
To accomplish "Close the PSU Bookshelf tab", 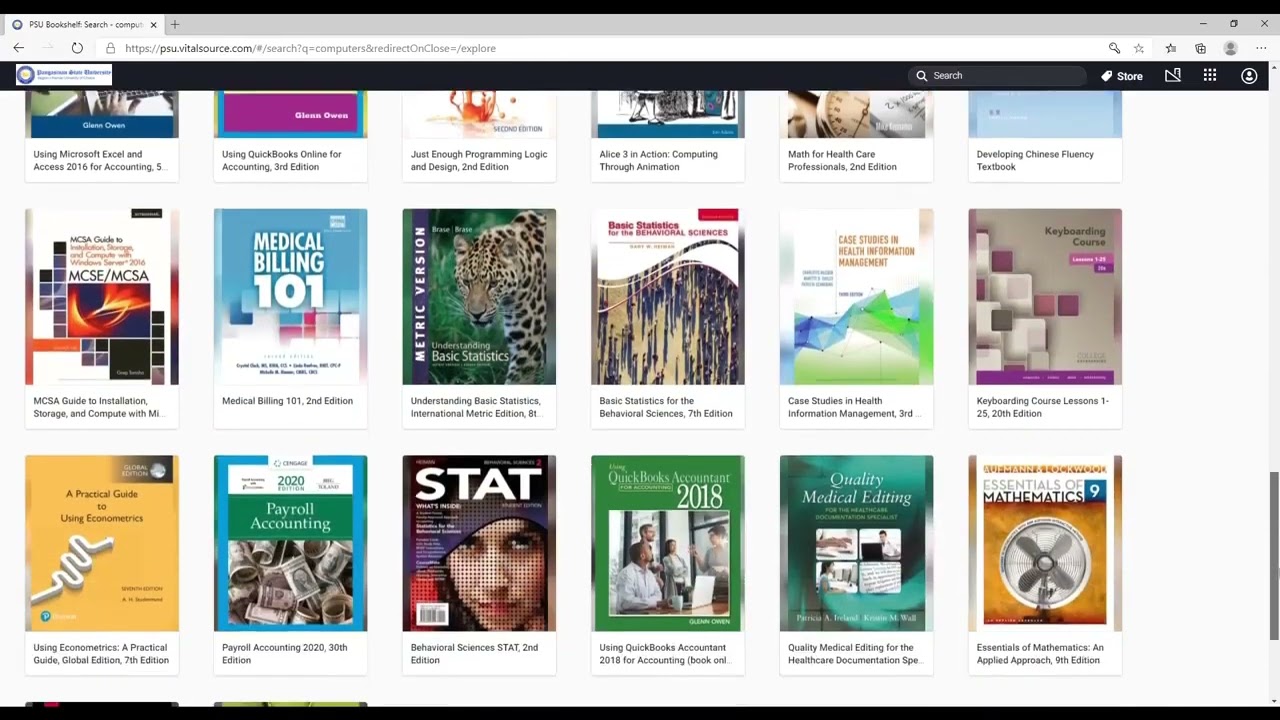I will point(153,24).
